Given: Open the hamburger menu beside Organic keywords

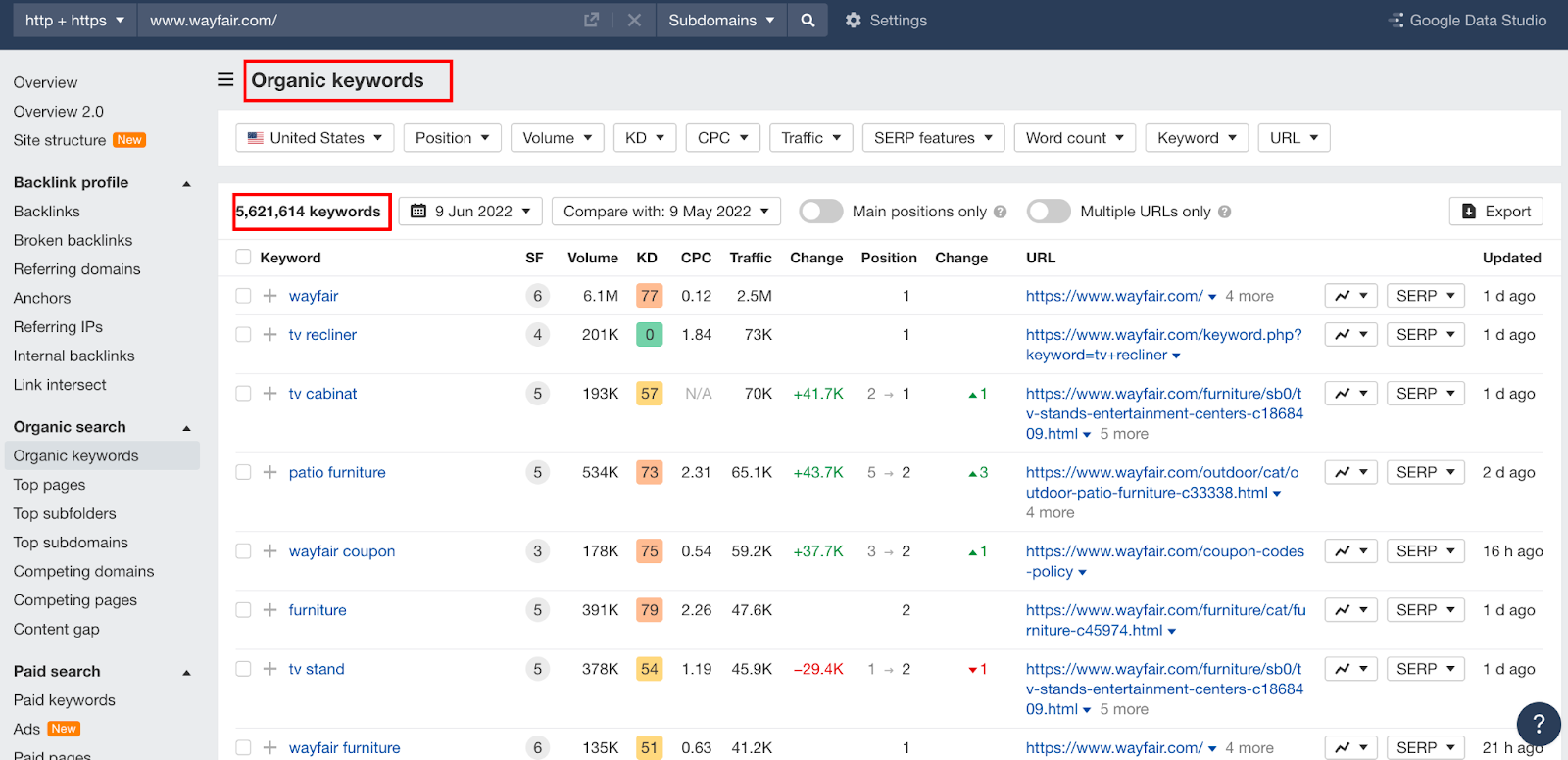Looking at the screenshot, I should [x=225, y=80].
